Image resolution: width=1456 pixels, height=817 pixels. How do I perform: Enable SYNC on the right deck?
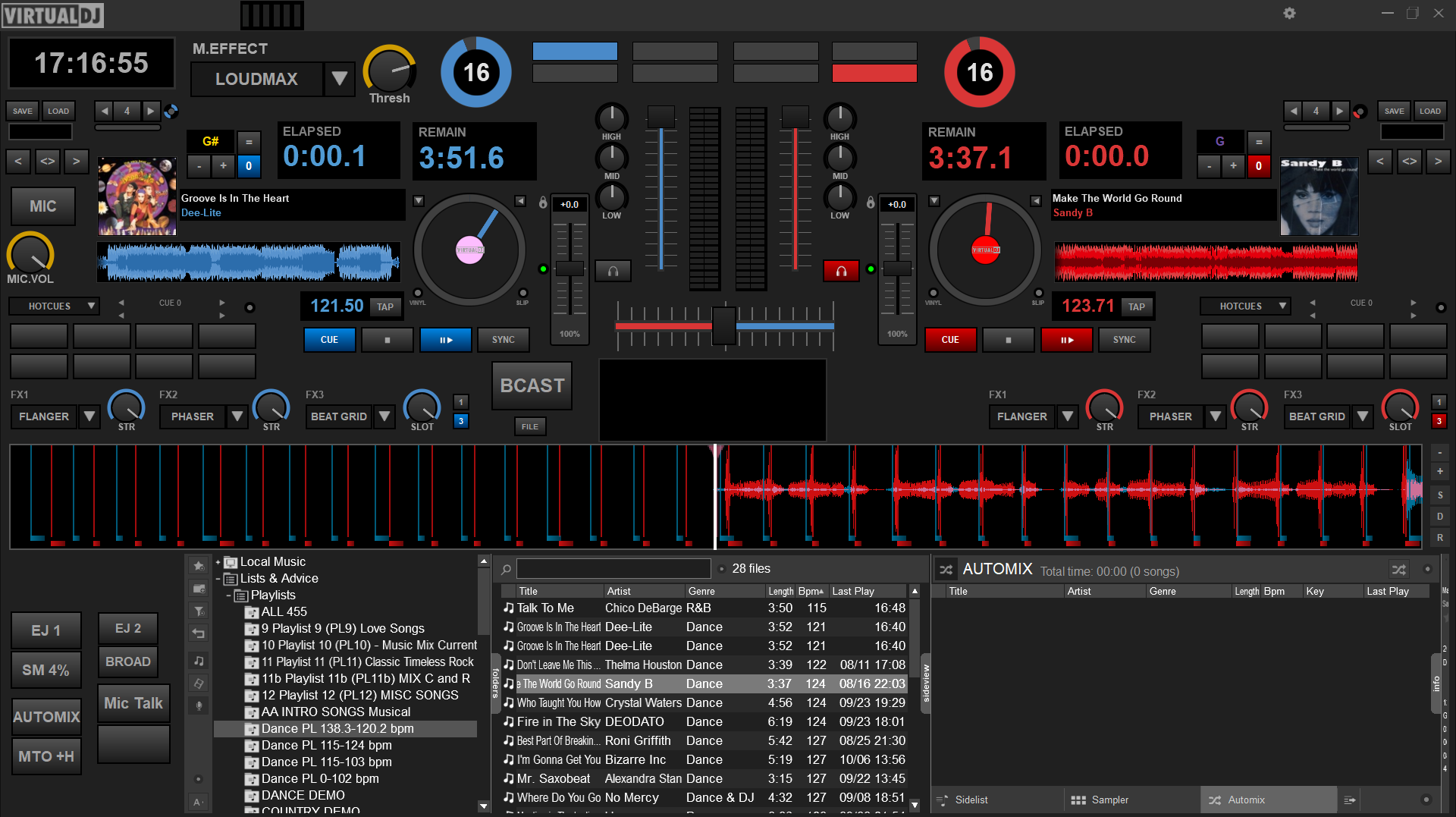[1124, 340]
